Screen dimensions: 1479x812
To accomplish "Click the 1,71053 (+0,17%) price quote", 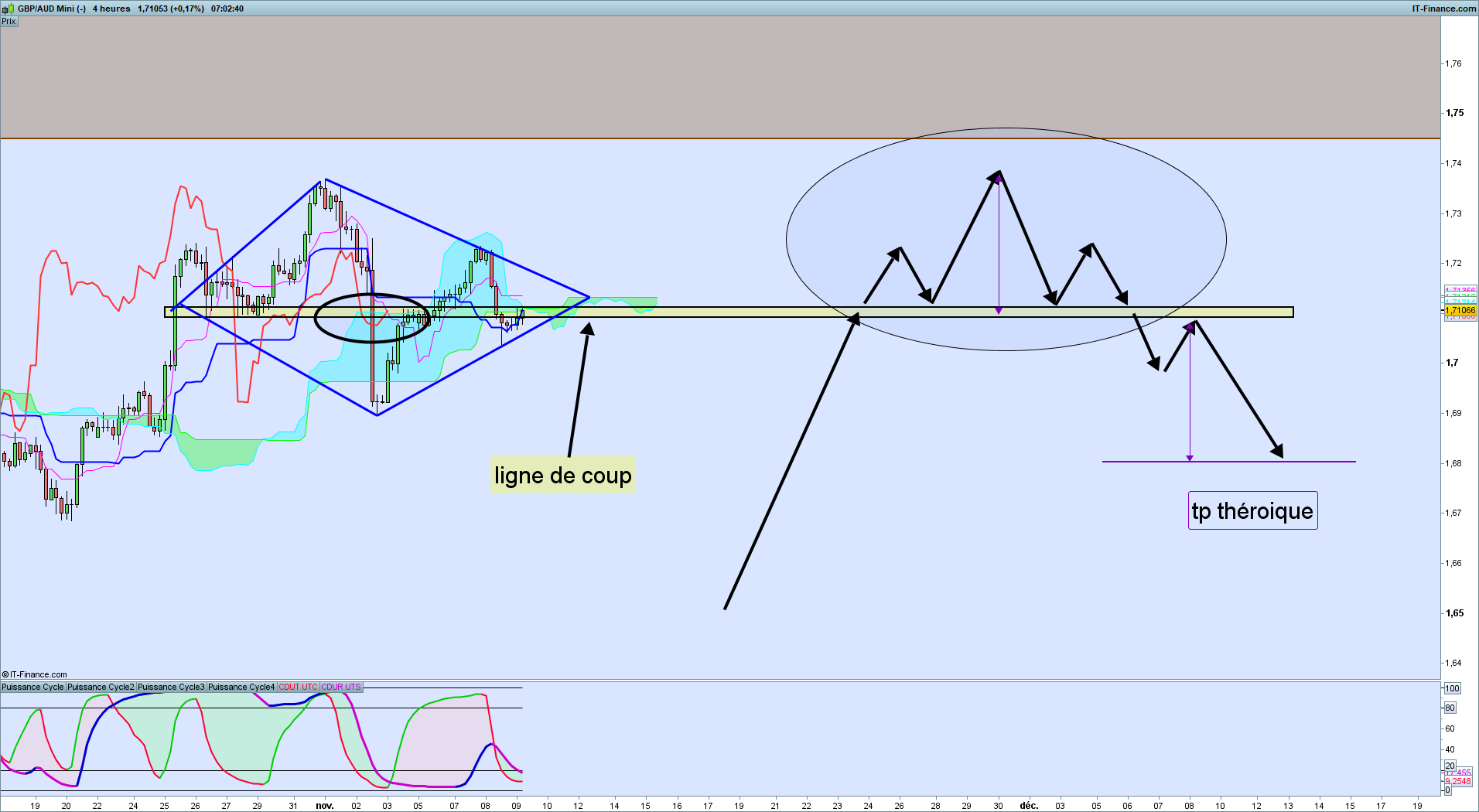I will click(171, 9).
